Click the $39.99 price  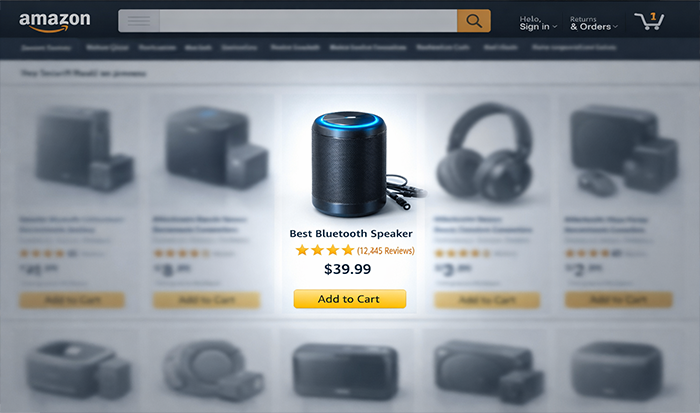click(x=347, y=269)
